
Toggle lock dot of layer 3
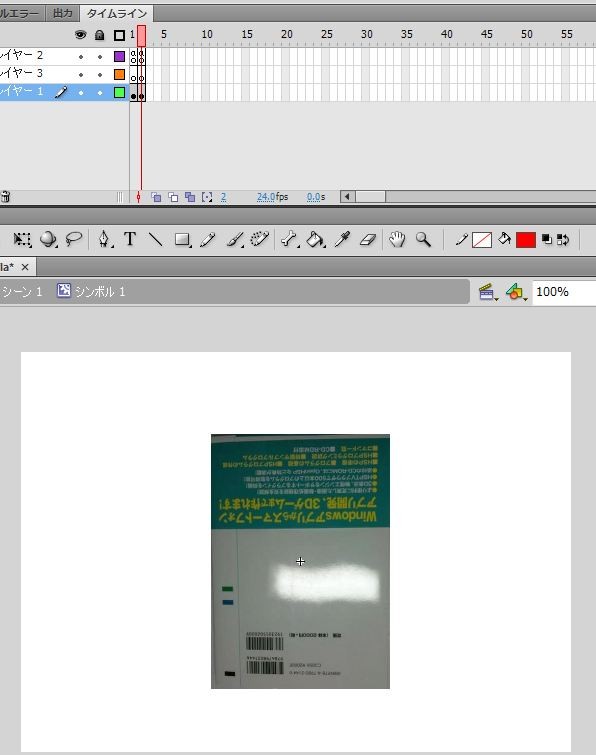[100, 75]
